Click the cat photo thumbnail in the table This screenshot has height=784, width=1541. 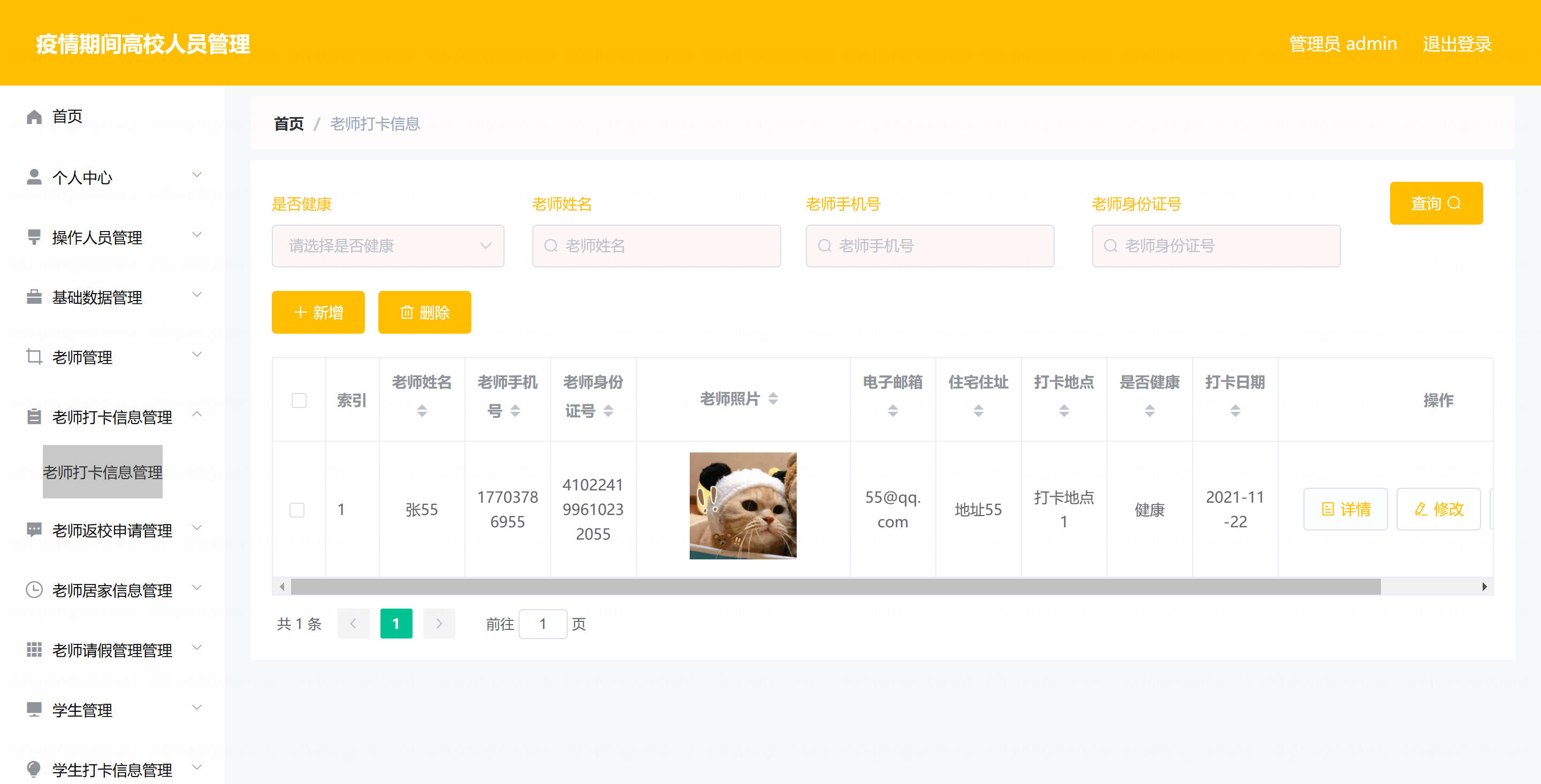coord(742,506)
